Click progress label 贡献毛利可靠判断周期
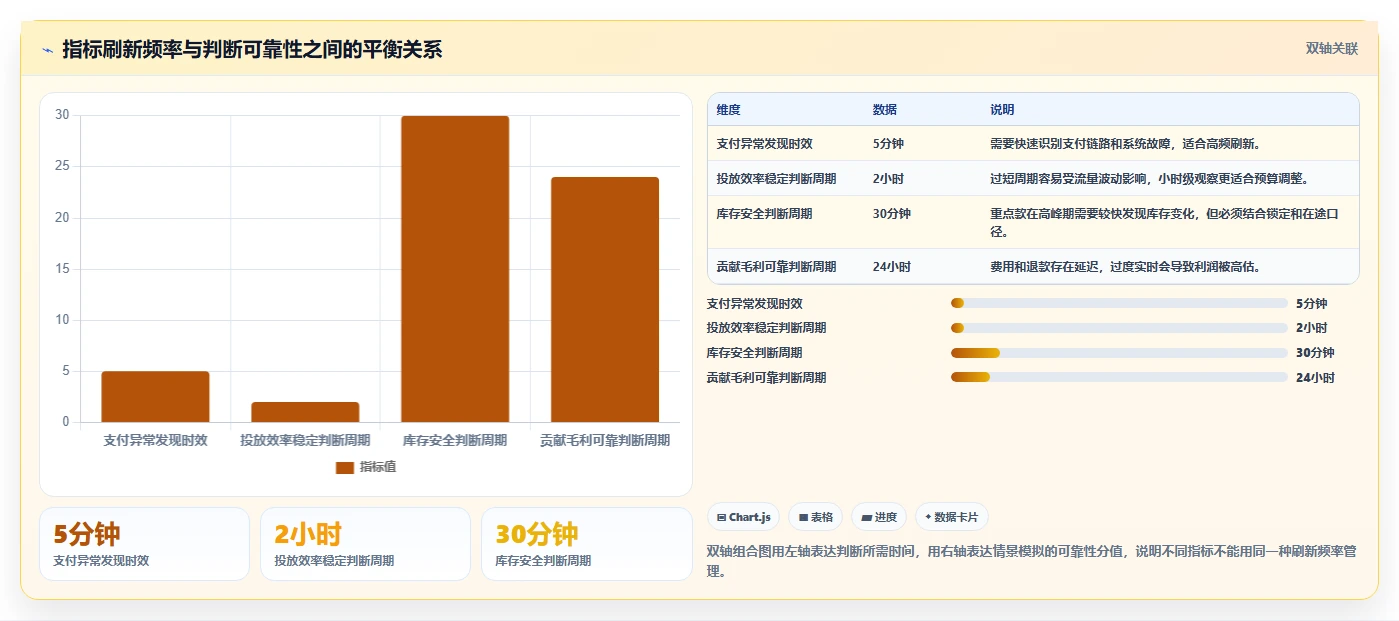1399x621 pixels. [x=766, y=378]
